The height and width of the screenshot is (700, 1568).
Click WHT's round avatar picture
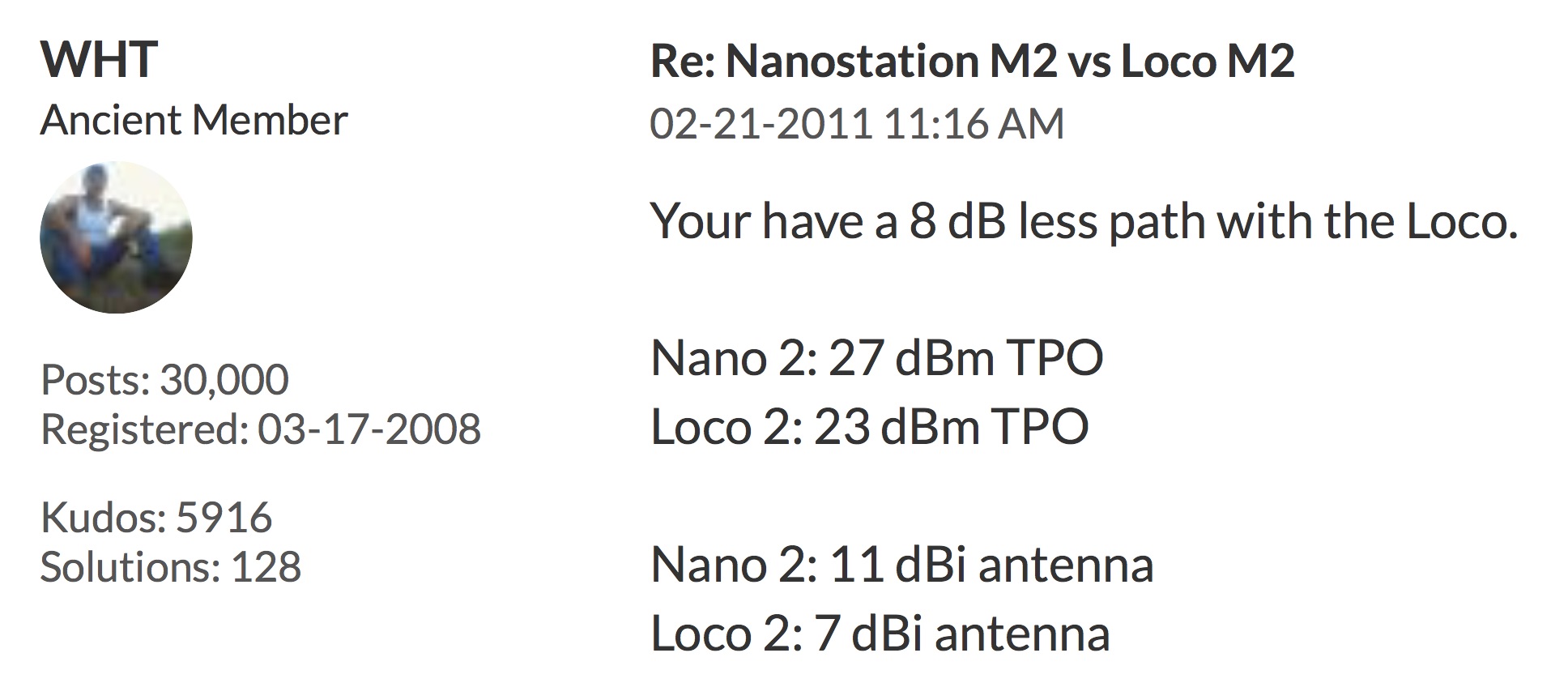click(x=116, y=237)
